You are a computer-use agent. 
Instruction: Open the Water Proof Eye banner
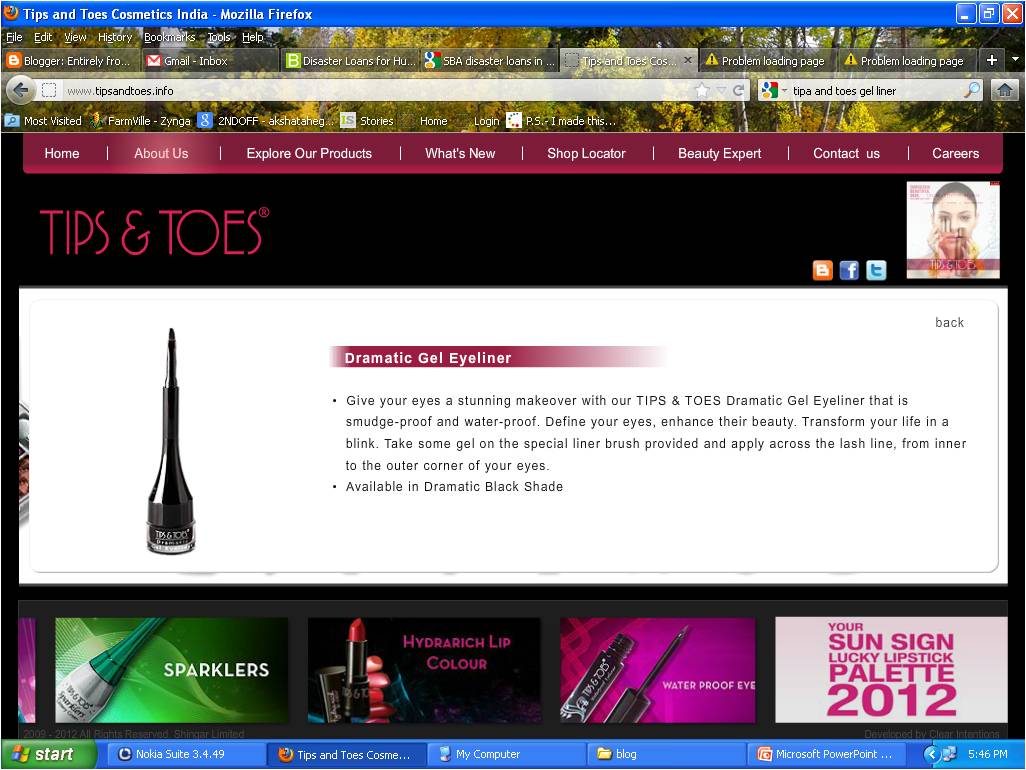coord(658,670)
